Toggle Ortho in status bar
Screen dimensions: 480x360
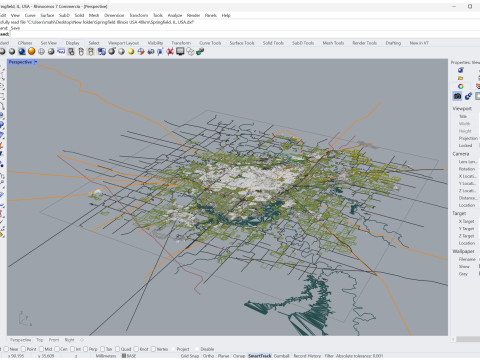point(208,356)
